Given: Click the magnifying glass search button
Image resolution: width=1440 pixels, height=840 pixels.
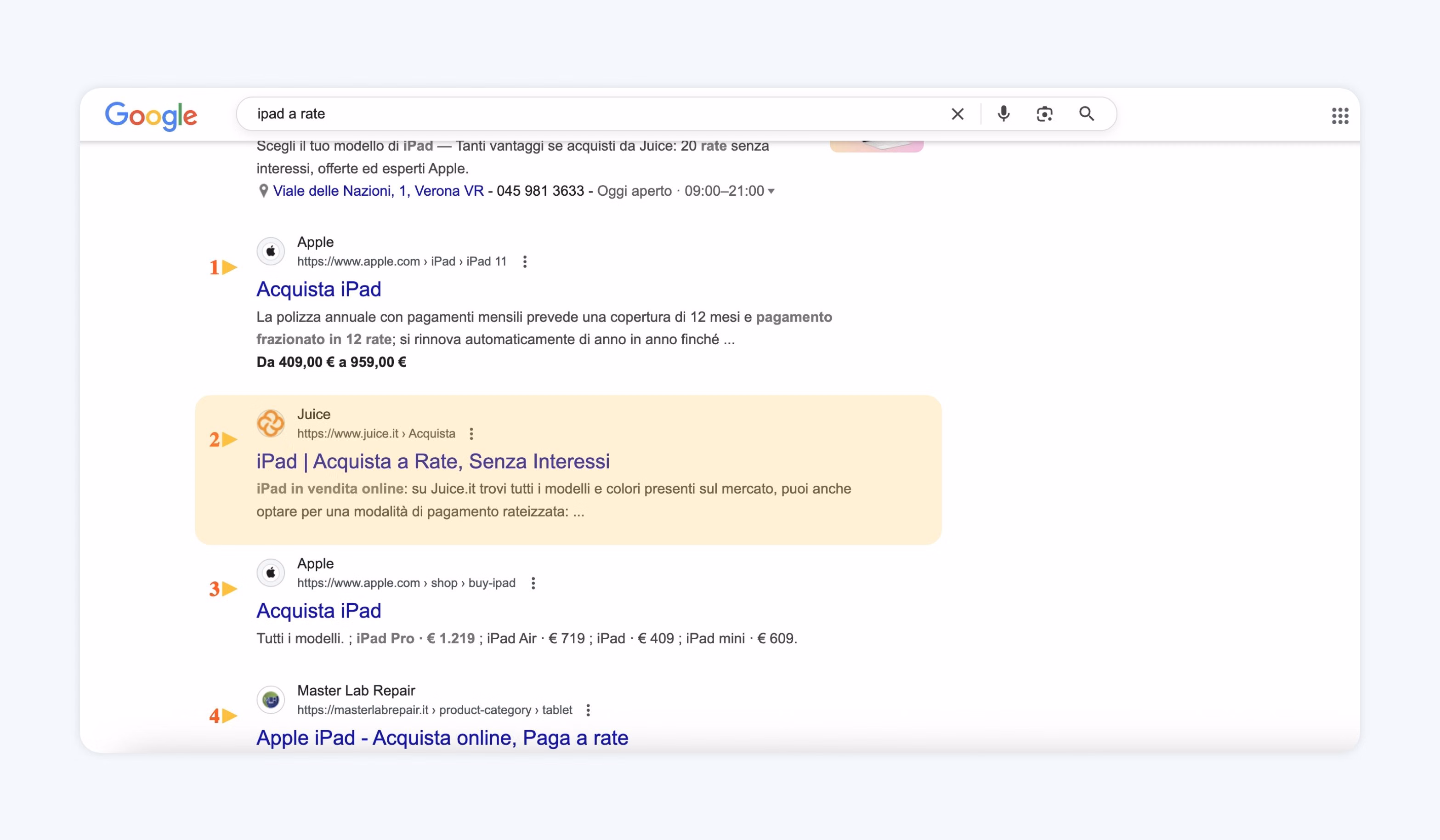Looking at the screenshot, I should click(x=1086, y=114).
